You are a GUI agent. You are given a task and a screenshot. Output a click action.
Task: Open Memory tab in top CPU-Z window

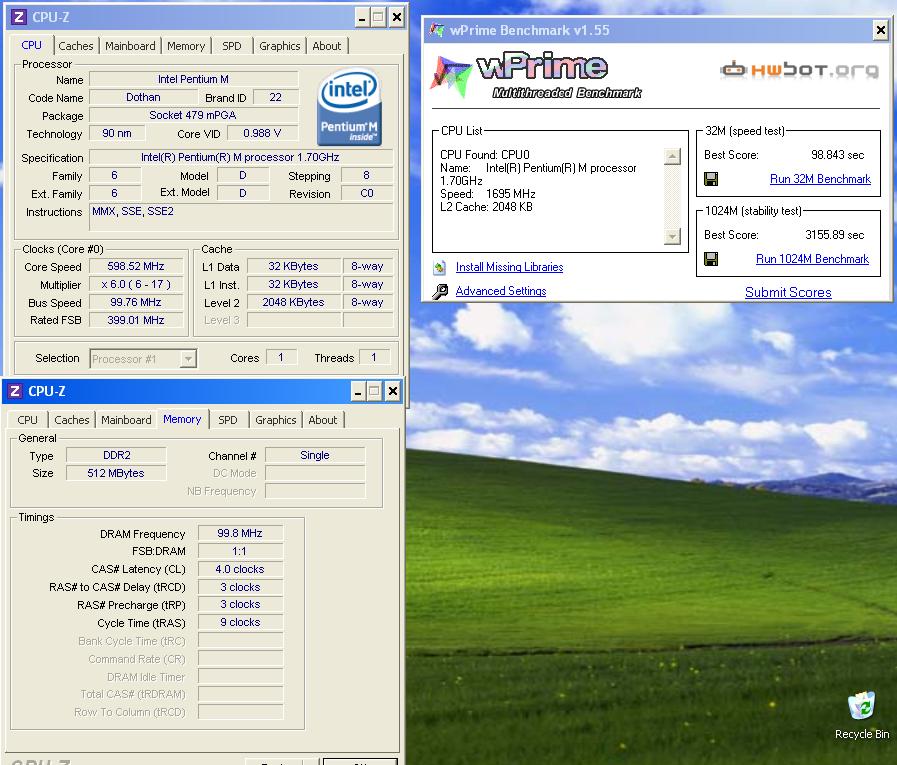(186, 46)
